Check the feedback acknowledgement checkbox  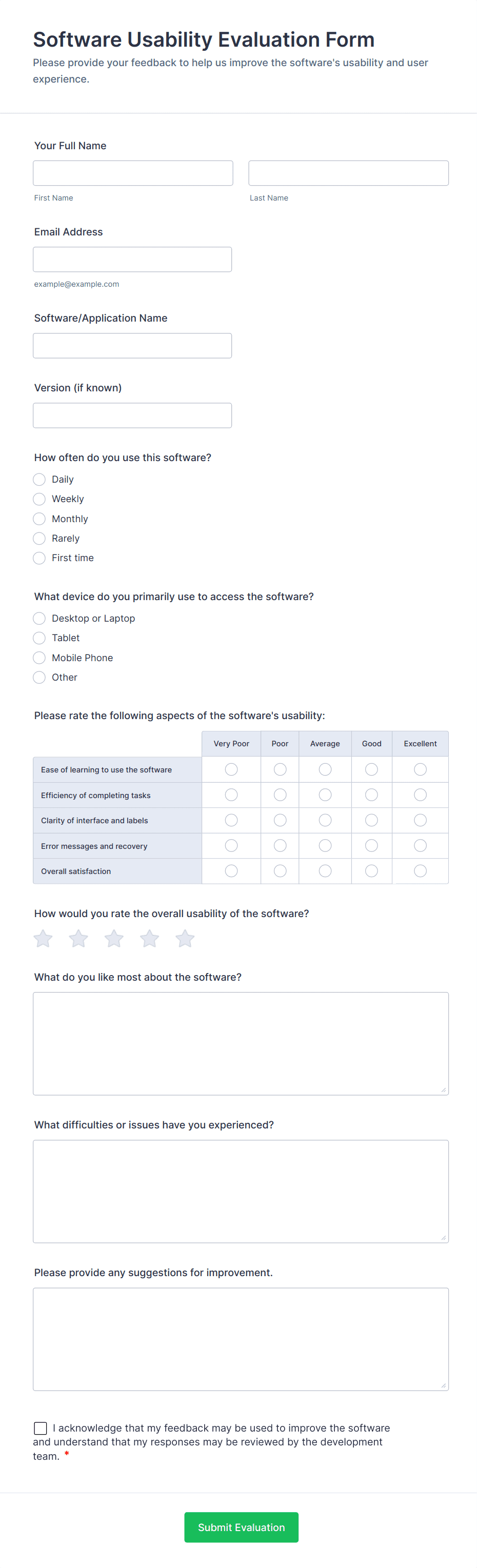[x=41, y=1427]
